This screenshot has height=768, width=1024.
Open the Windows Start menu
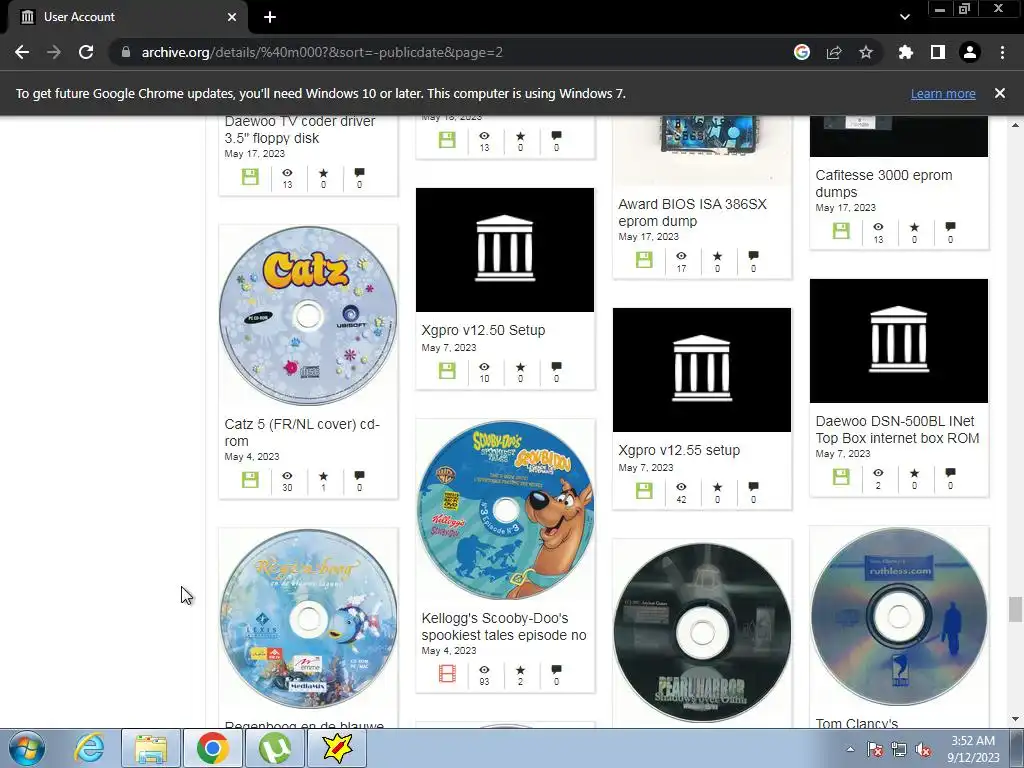click(x=26, y=748)
